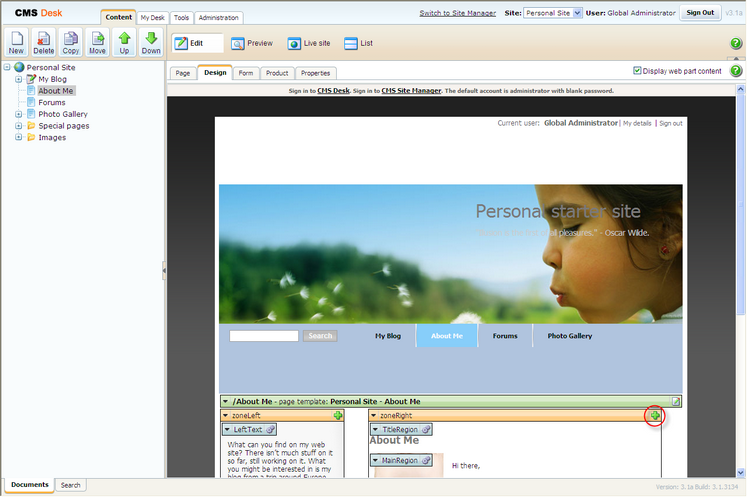This screenshot has height=497, width=747.
Task: Open zoneLeft menu arrow
Action: tap(226, 416)
